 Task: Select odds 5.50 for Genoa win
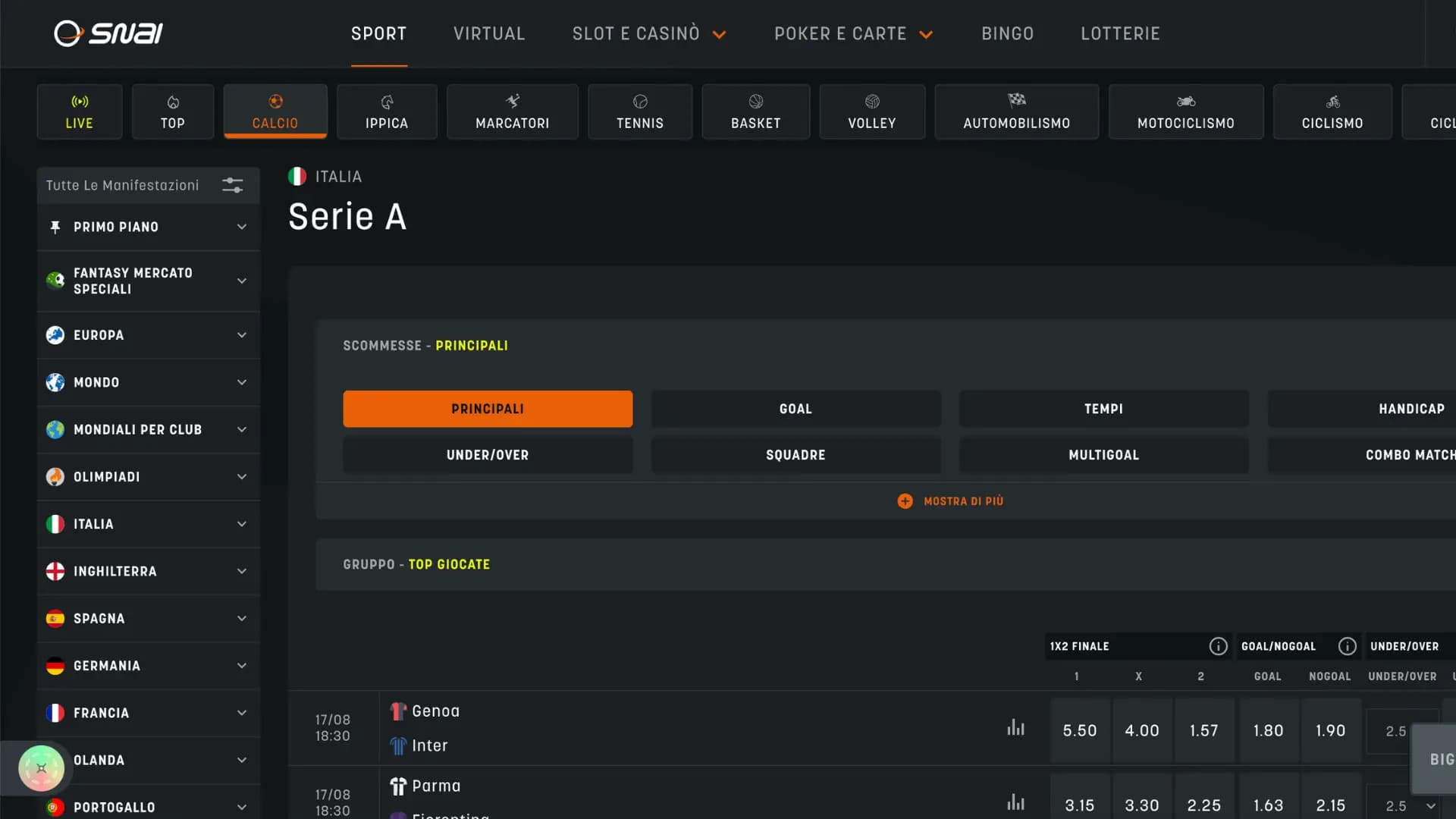click(1079, 730)
